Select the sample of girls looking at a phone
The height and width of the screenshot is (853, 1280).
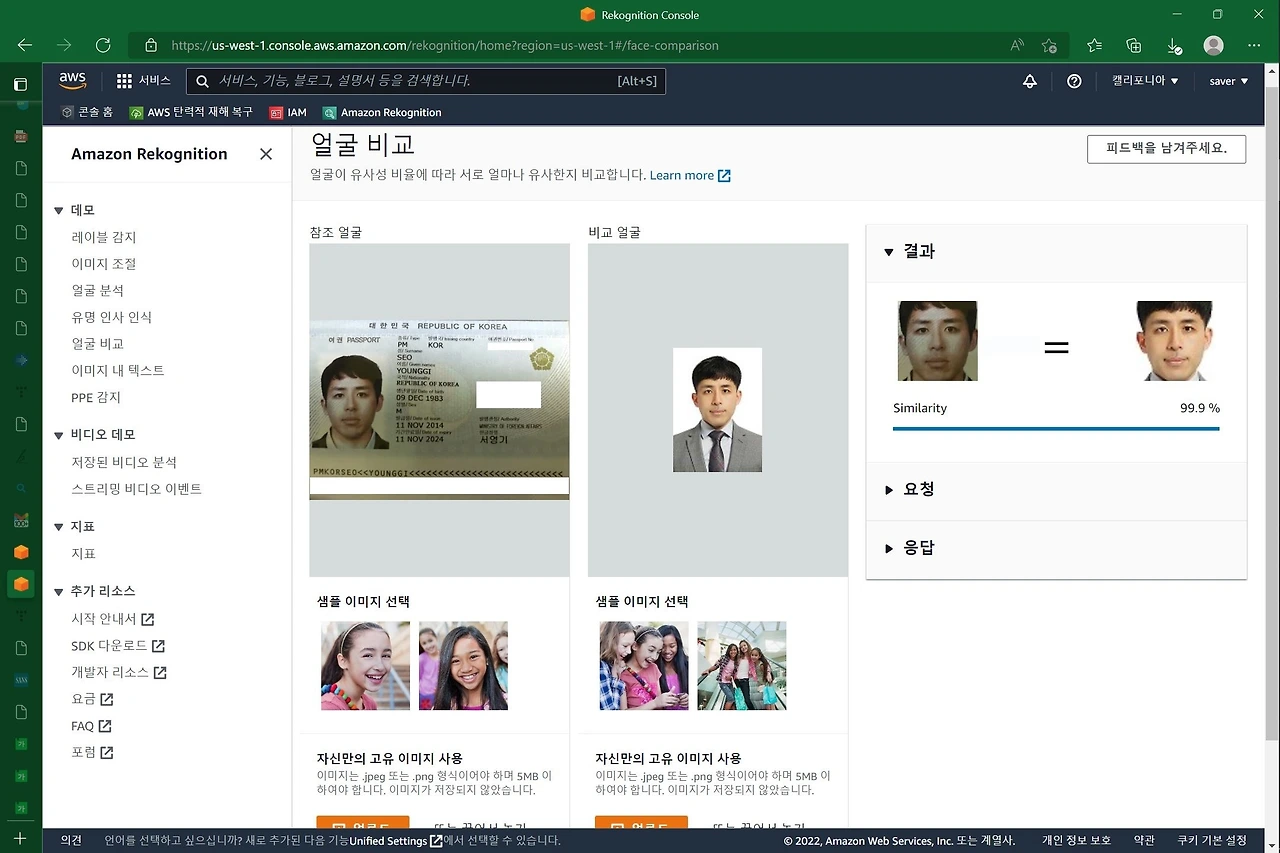click(x=644, y=666)
